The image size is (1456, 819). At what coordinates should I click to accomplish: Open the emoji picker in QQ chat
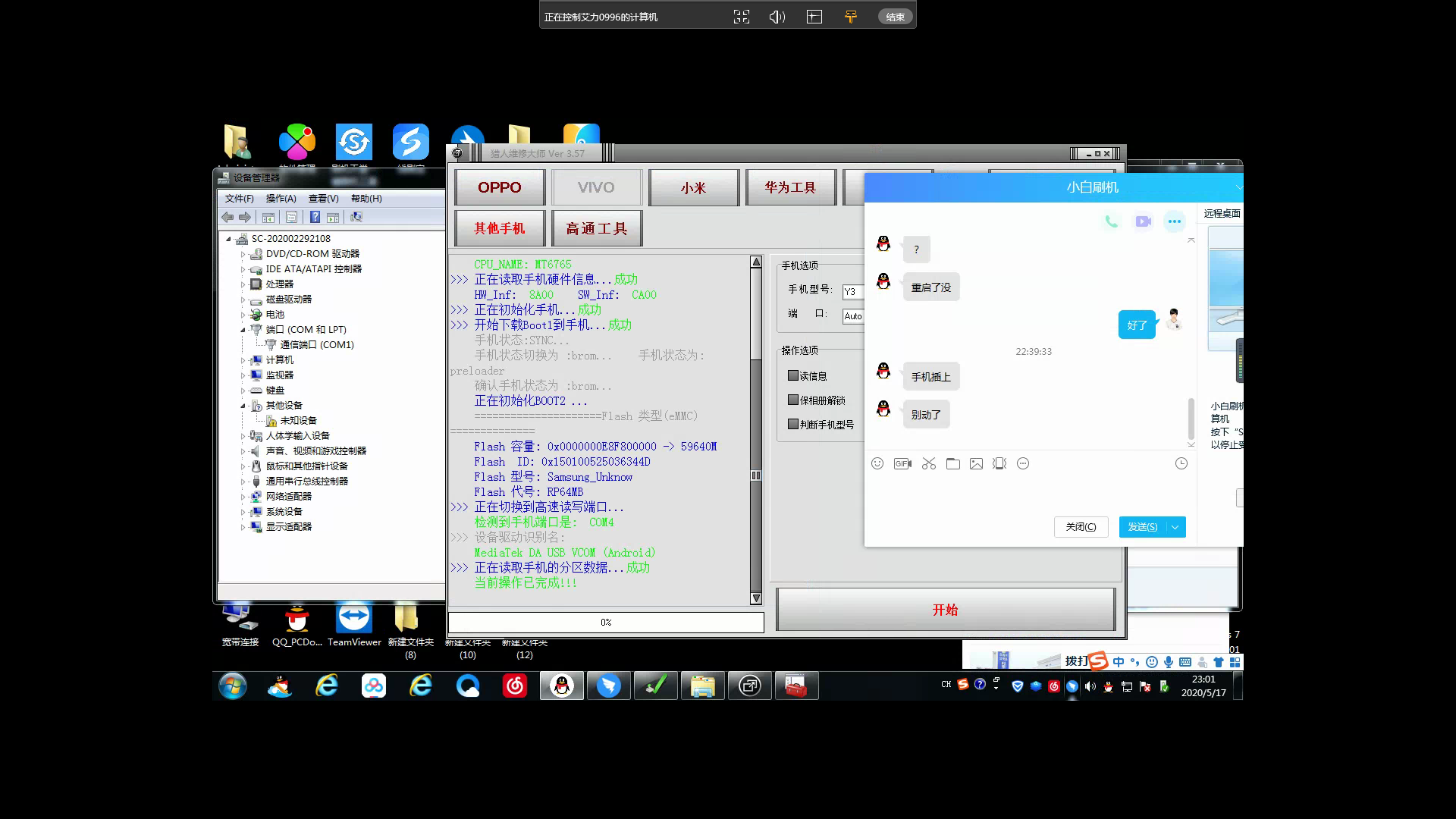tap(877, 463)
